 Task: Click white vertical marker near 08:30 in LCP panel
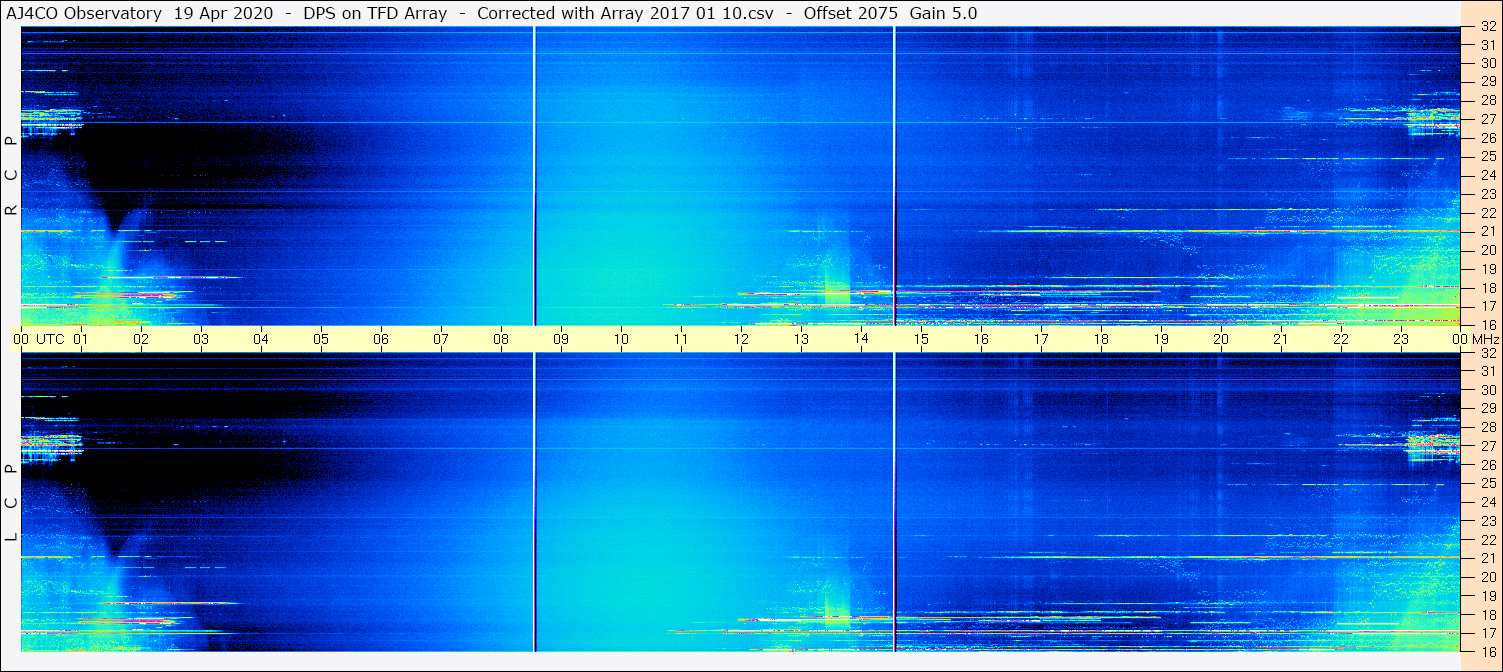click(x=535, y=502)
